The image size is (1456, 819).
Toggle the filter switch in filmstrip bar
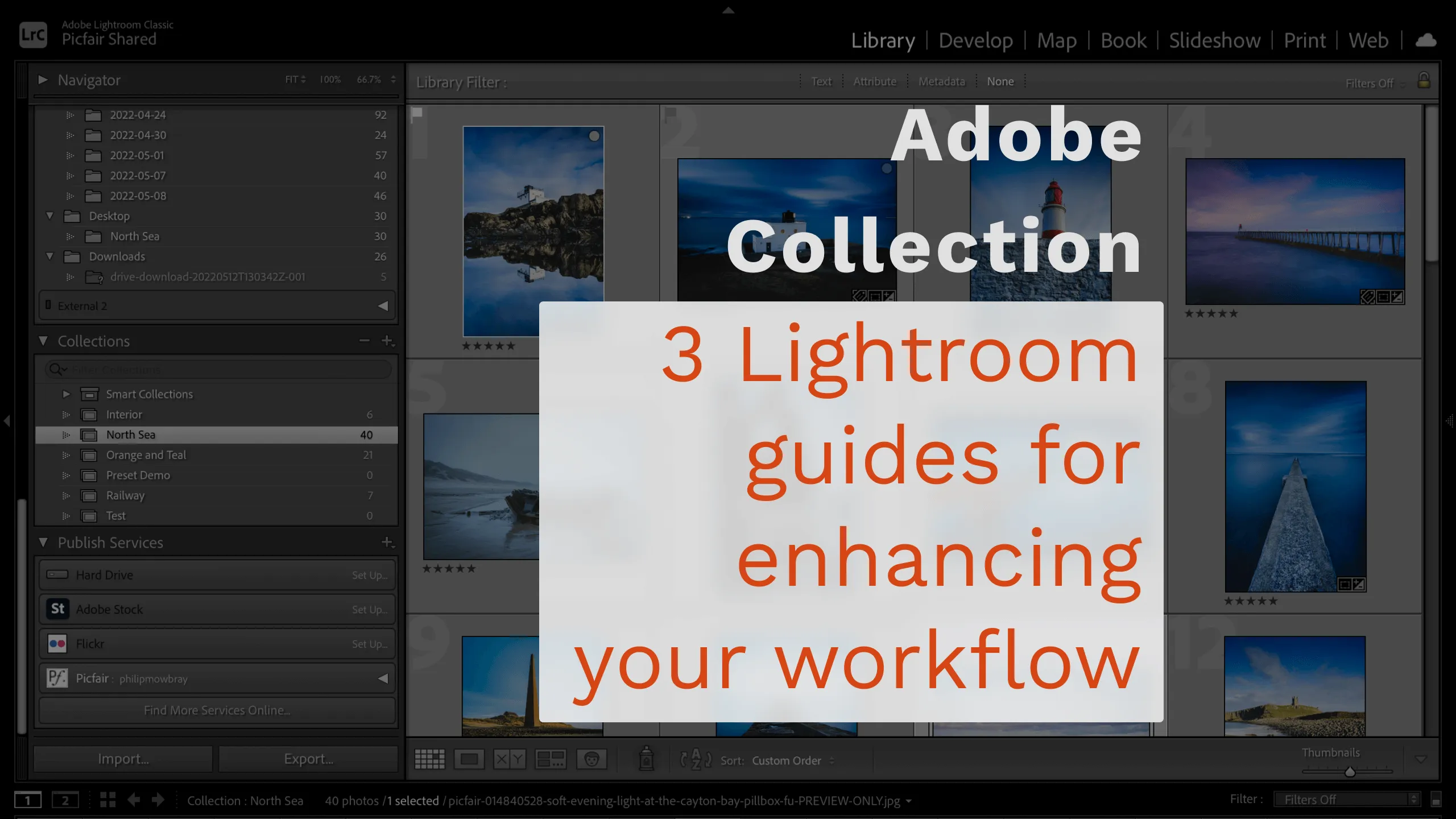[x=1436, y=800]
